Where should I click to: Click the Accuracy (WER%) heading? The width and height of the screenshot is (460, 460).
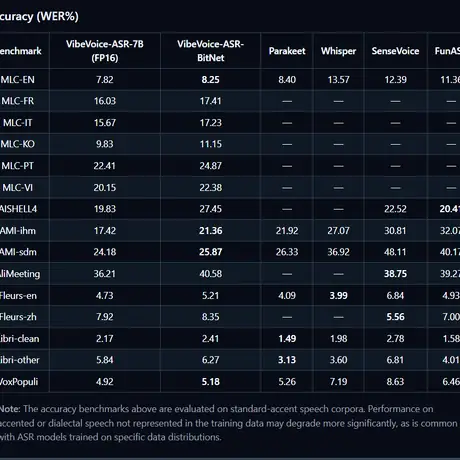[x=39, y=16]
